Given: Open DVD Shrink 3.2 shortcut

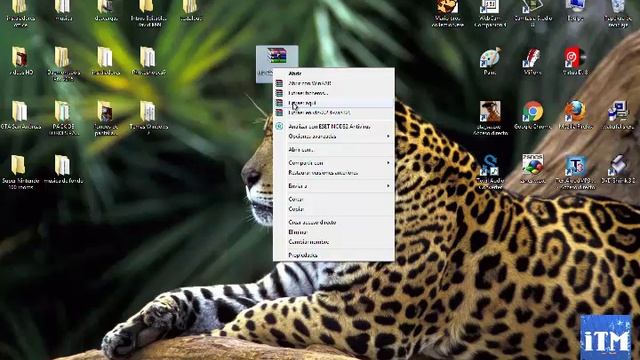Looking at the screenshot, I should (x=618, y=165).
